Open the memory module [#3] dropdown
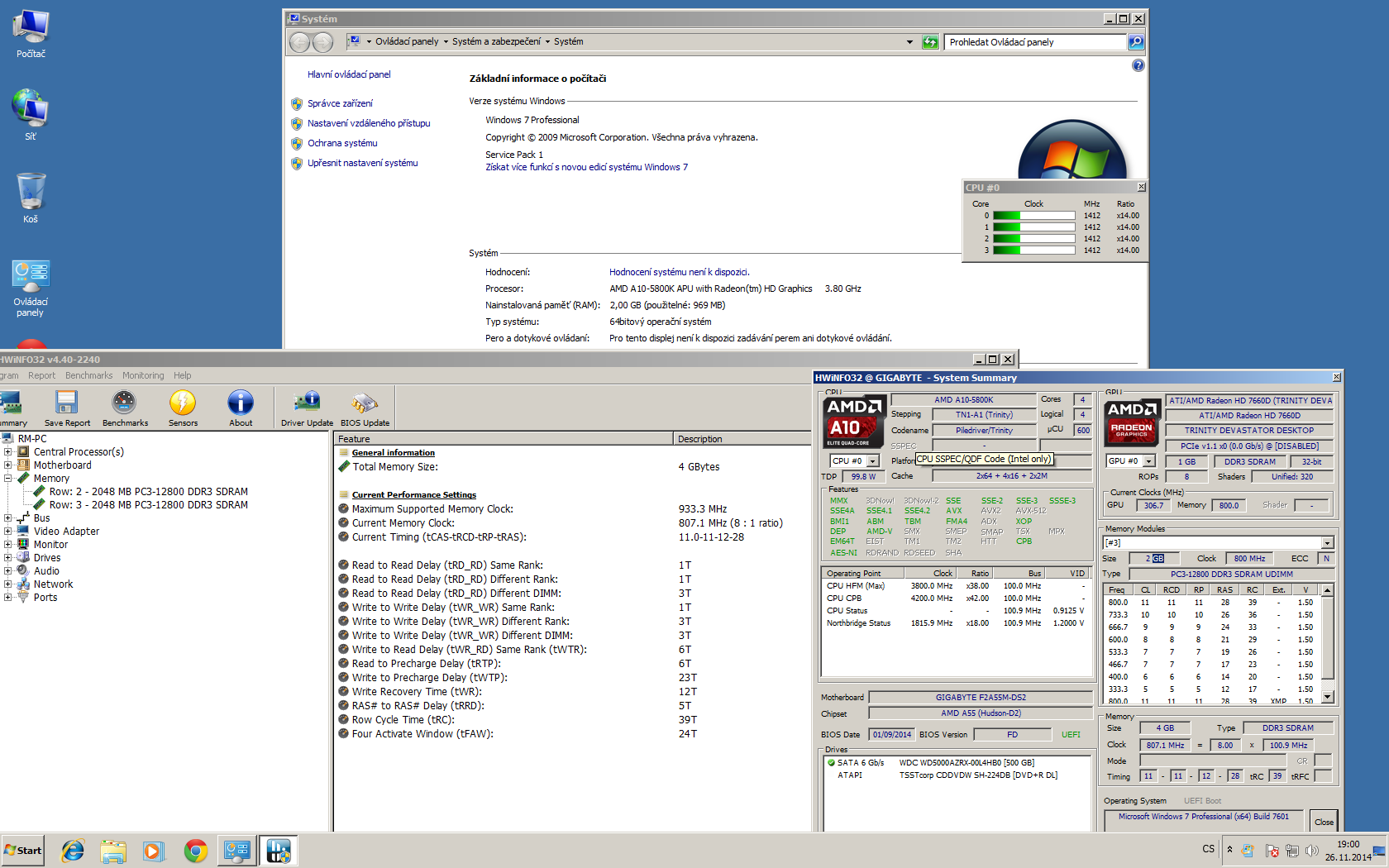Viewport: 1389px width, 868px height. pyautogui.click(x=1327, y=543)
